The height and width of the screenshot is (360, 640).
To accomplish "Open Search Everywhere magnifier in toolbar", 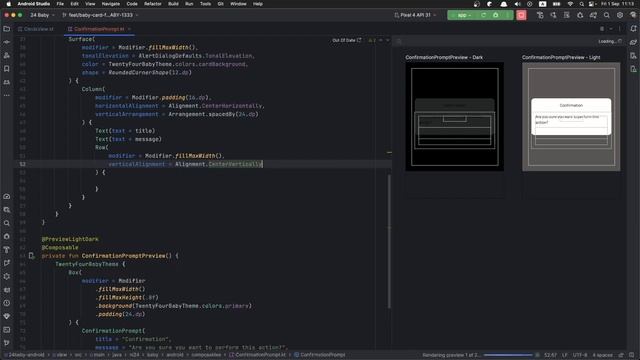I will [607, 15].
